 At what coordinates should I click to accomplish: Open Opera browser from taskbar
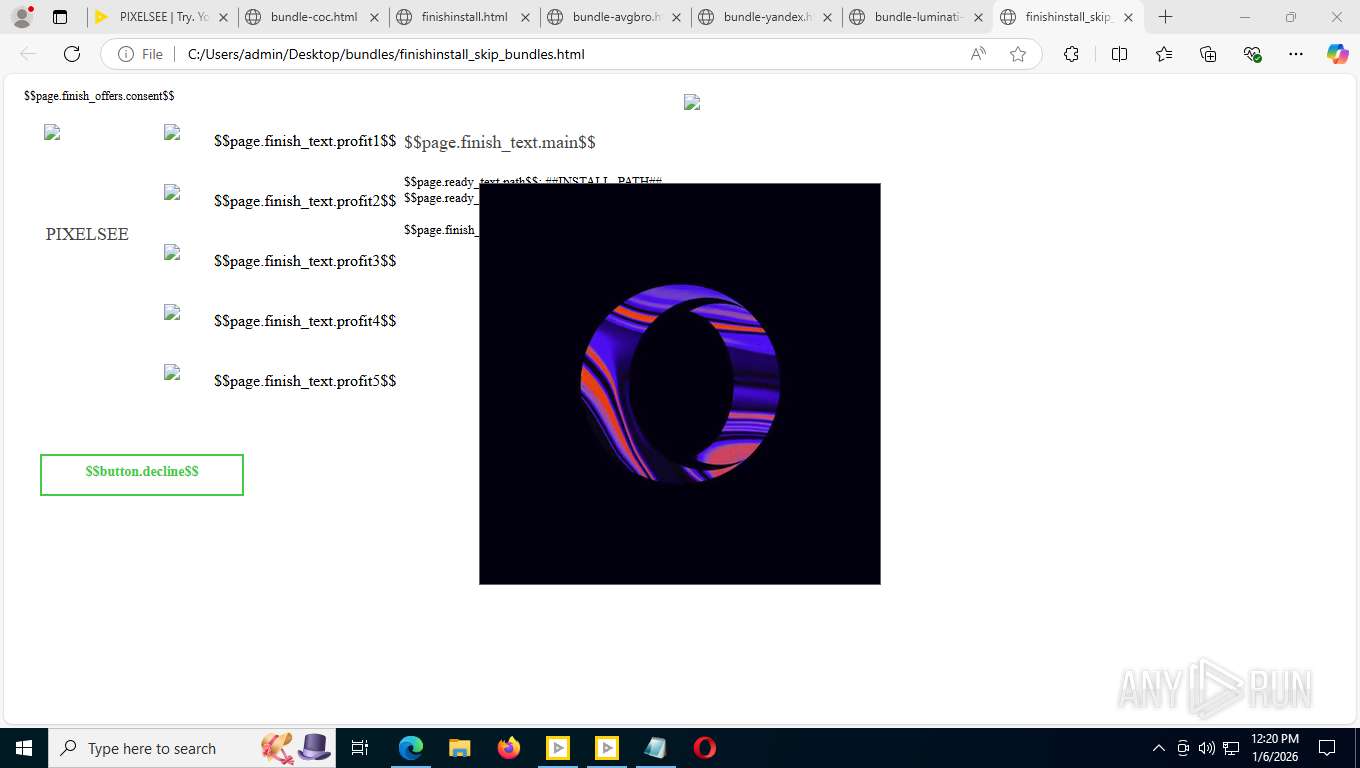point(705,748)
